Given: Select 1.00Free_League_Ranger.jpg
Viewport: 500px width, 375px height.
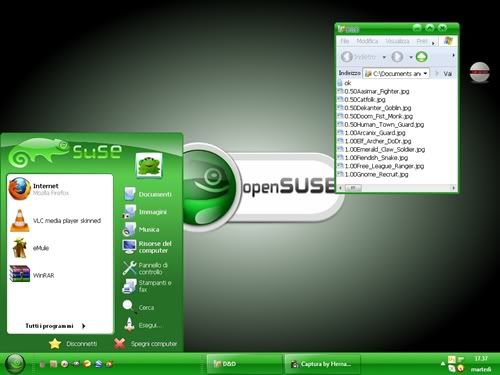Looking at the screenshot, I should point(381,166).
